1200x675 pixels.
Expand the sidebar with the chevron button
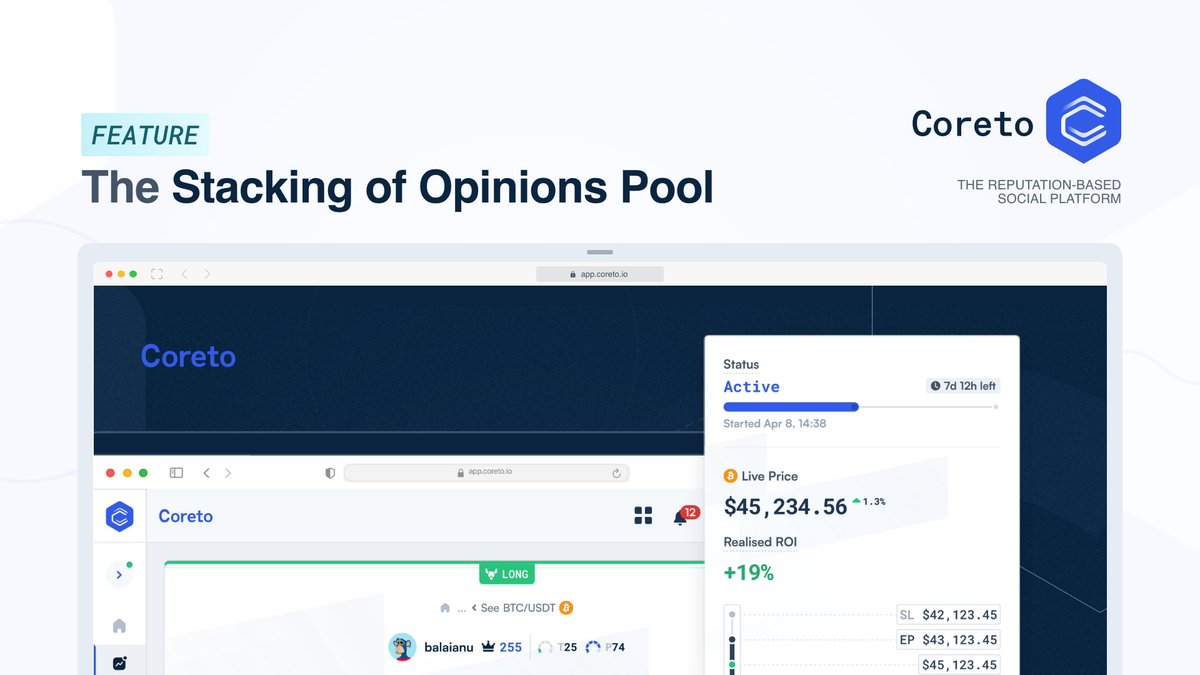coord(119,574)
